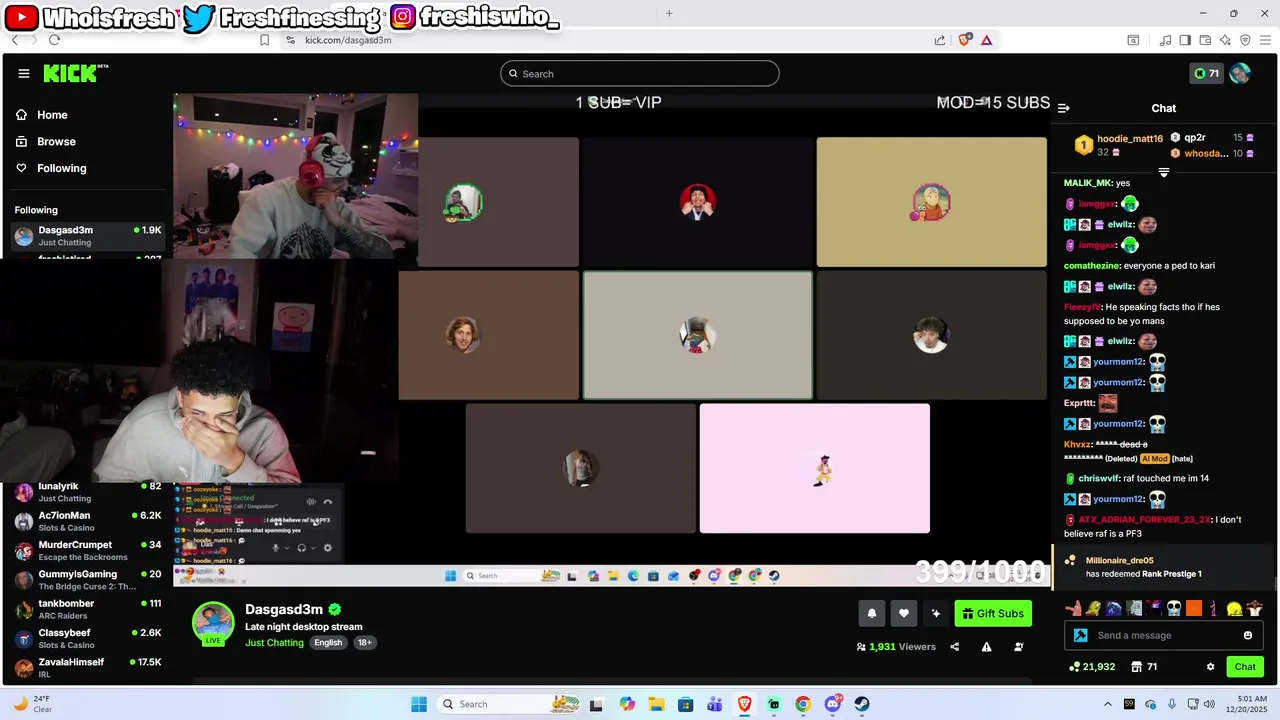1280x720 pixels.
Task: Click the share stream icon
Action: (954, 647)
